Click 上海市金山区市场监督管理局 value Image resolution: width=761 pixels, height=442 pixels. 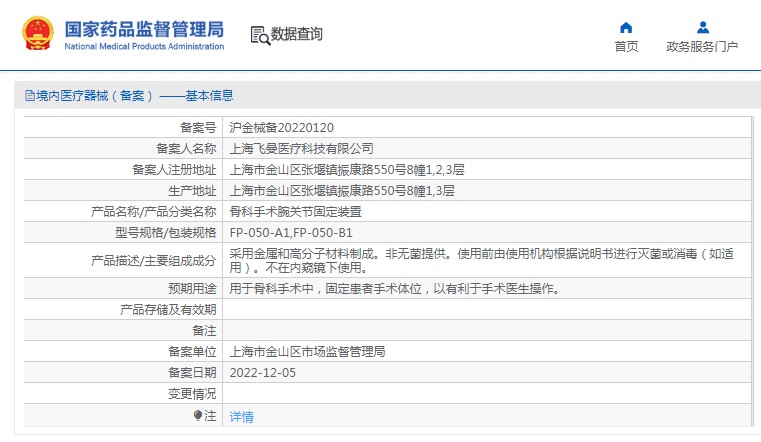point(307,351)
